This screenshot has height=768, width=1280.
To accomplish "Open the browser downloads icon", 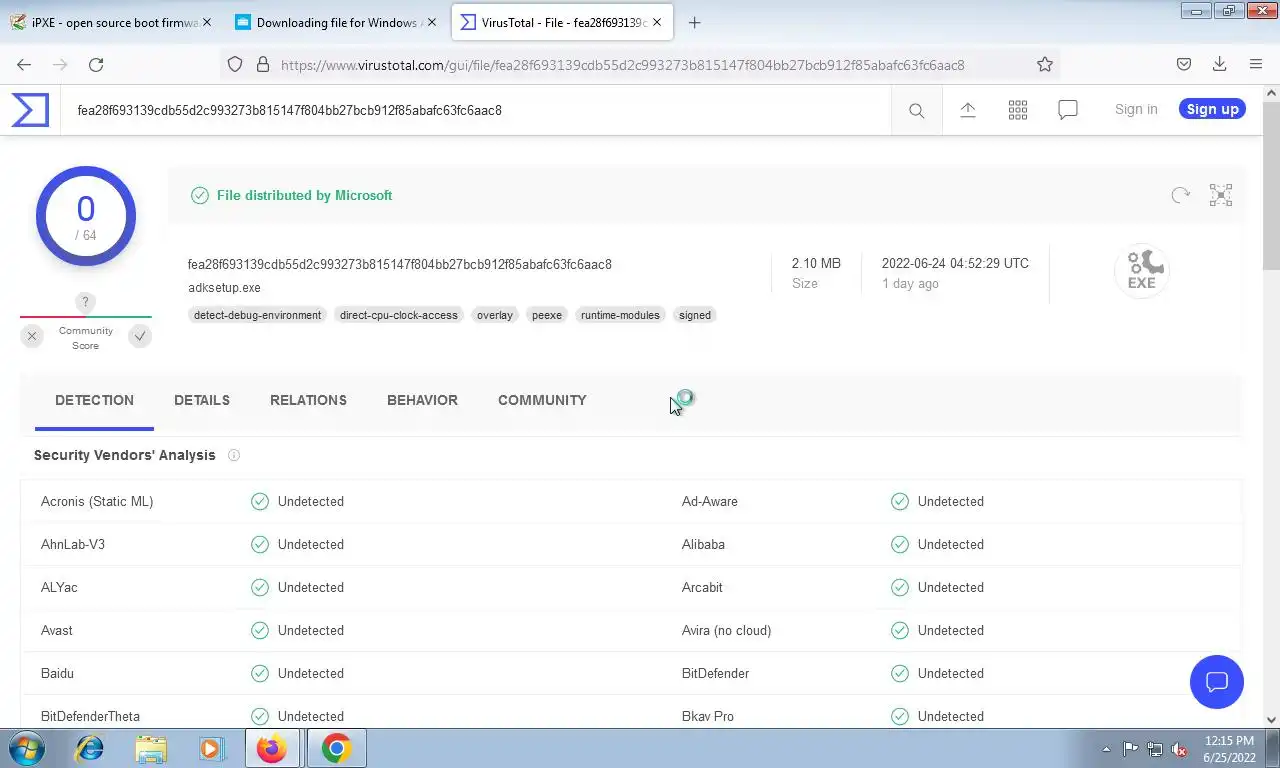I will [1220, 64].
